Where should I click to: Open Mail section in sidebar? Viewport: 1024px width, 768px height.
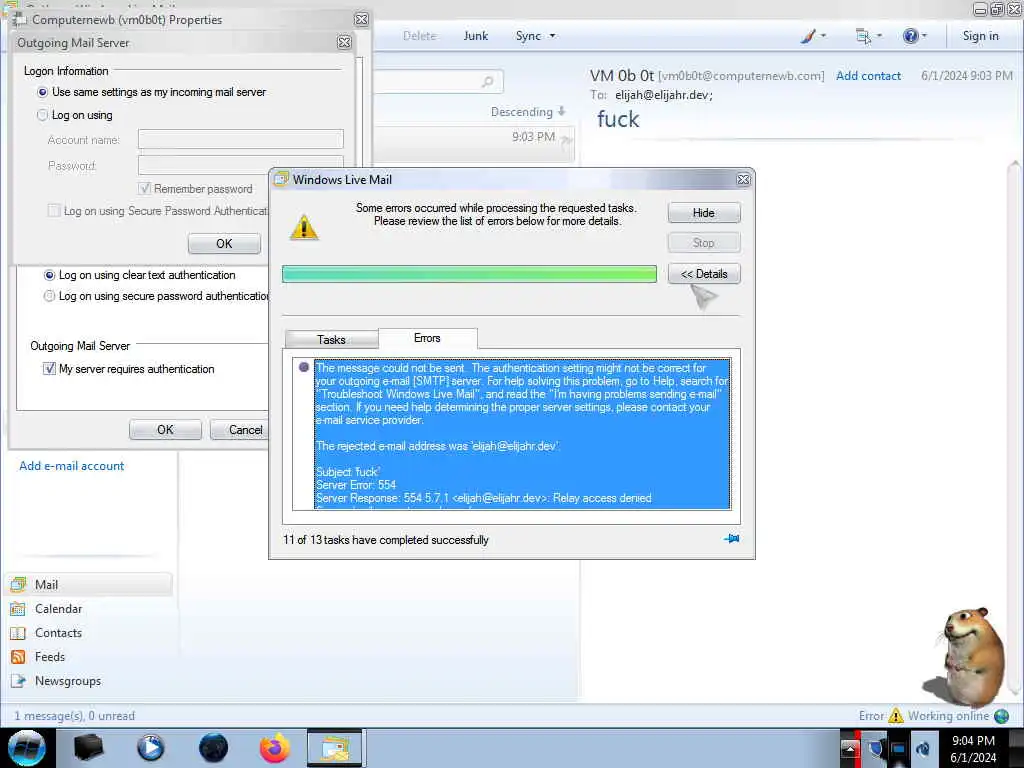pyautogui.click(x=89, y=584)
